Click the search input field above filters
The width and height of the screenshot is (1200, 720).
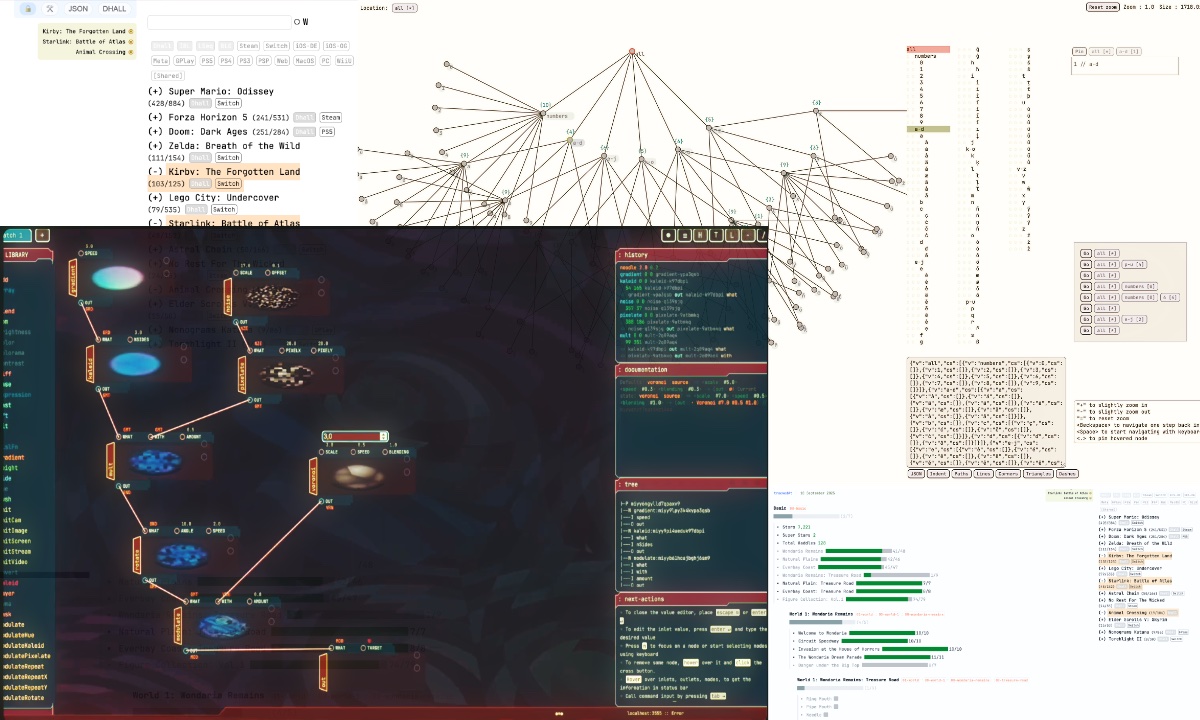pos(219,22)
